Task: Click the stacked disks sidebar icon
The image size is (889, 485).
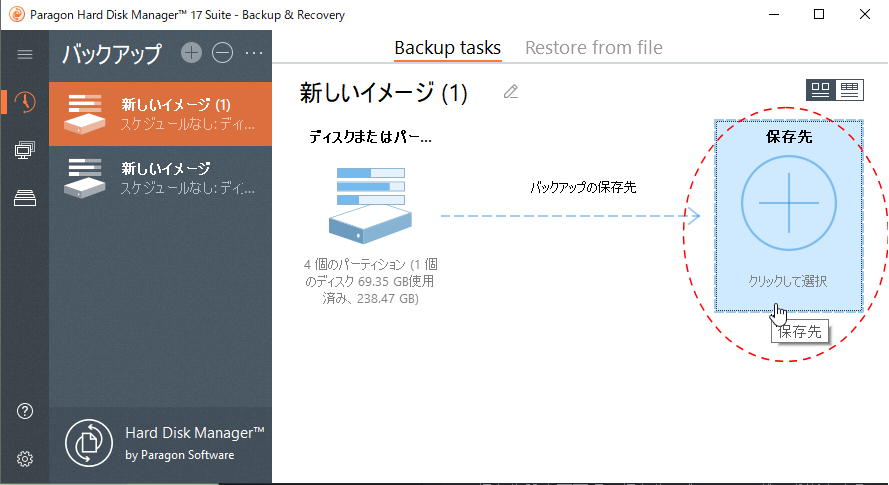Action: (25, 198)
